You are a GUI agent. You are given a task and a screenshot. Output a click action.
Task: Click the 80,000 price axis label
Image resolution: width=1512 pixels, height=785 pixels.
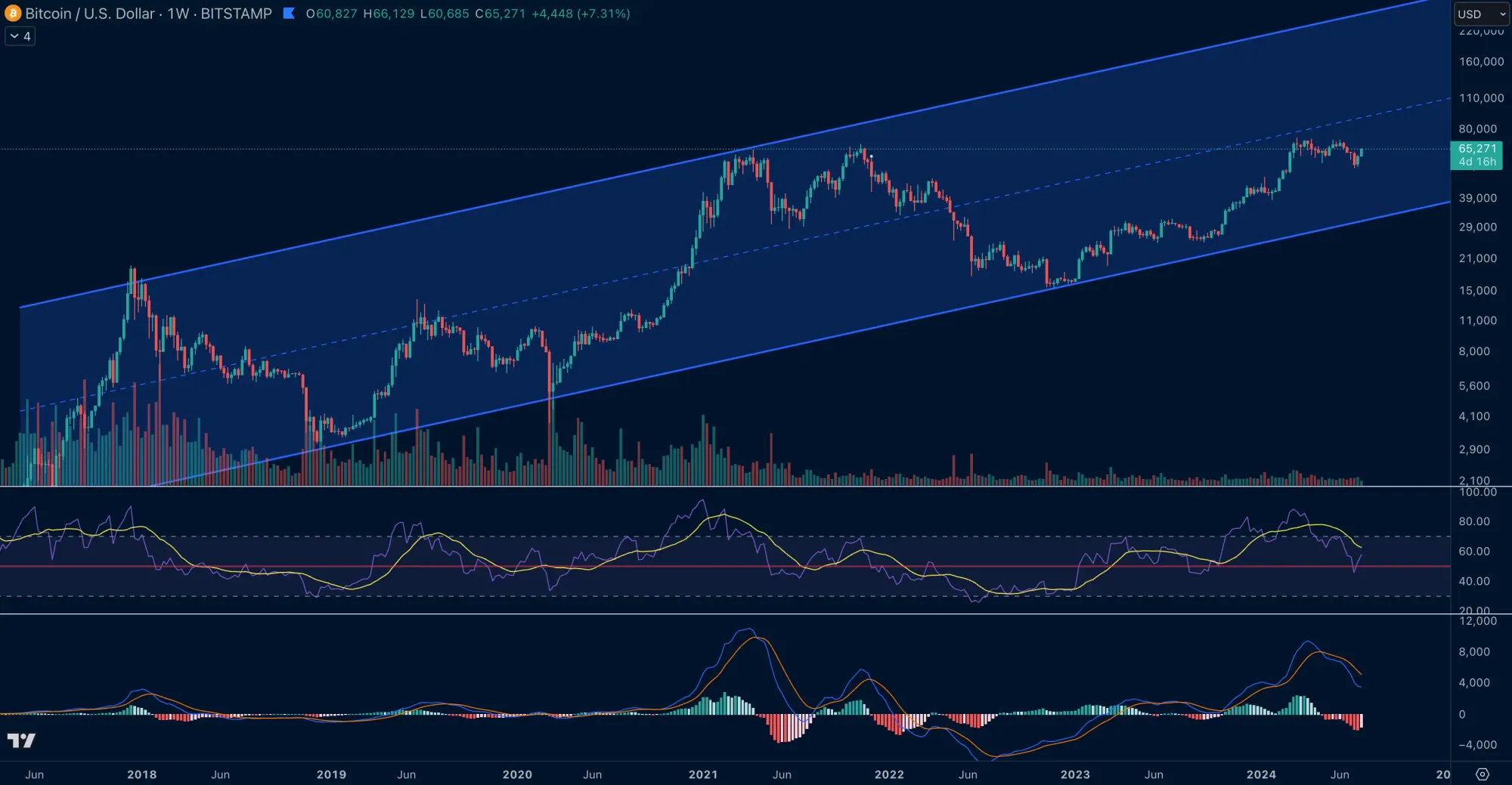point(1477,129)
